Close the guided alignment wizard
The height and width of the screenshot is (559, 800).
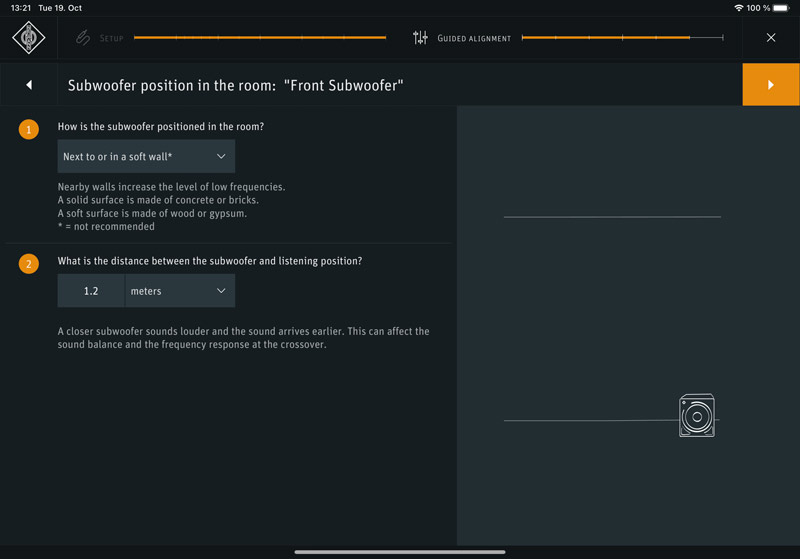click(771, 38)
